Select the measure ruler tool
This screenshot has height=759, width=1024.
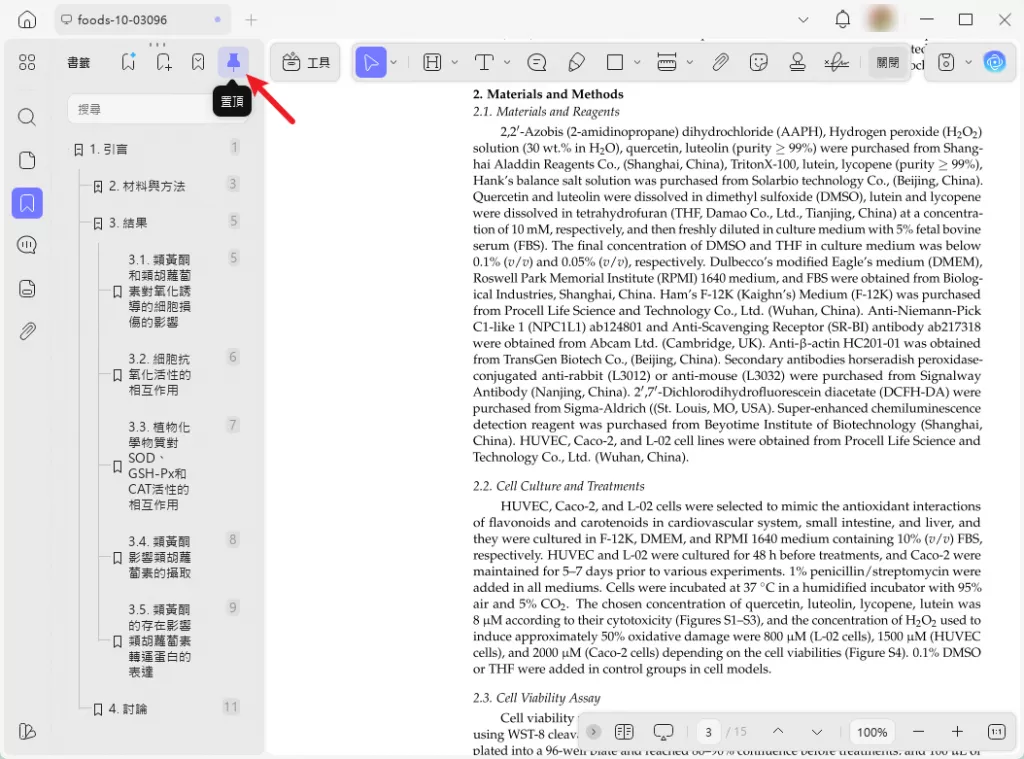click(667, 62)
